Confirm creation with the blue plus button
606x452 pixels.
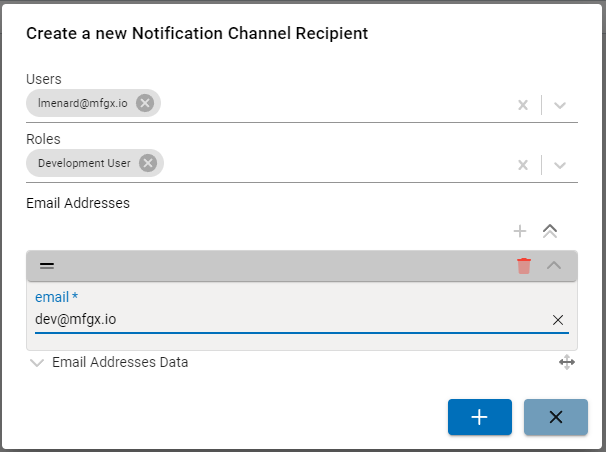coord(479,417)
